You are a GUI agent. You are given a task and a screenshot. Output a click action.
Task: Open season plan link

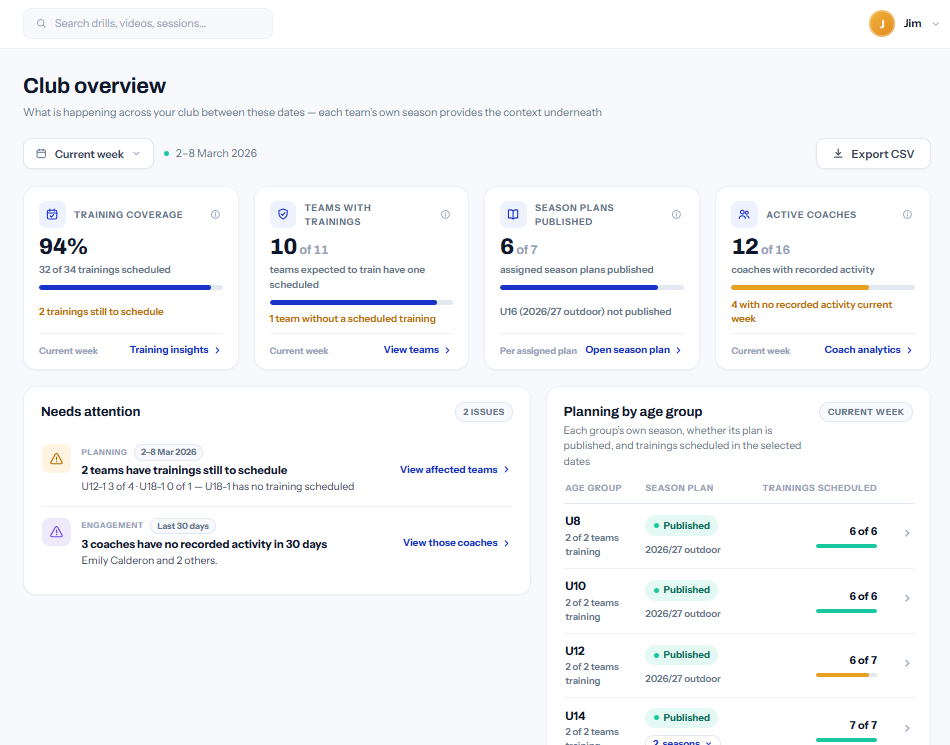(634, 350)
